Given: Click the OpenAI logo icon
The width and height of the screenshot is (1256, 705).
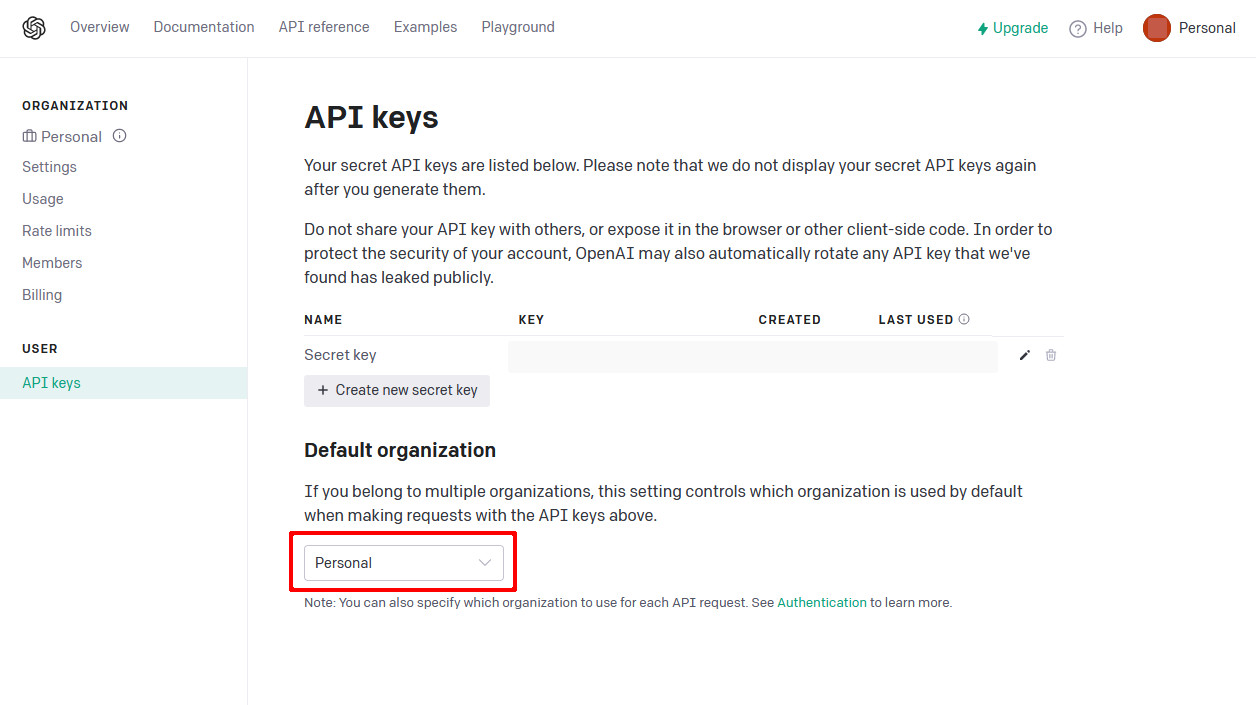Looking at the screenshot, I should click(x=34, y=28).
